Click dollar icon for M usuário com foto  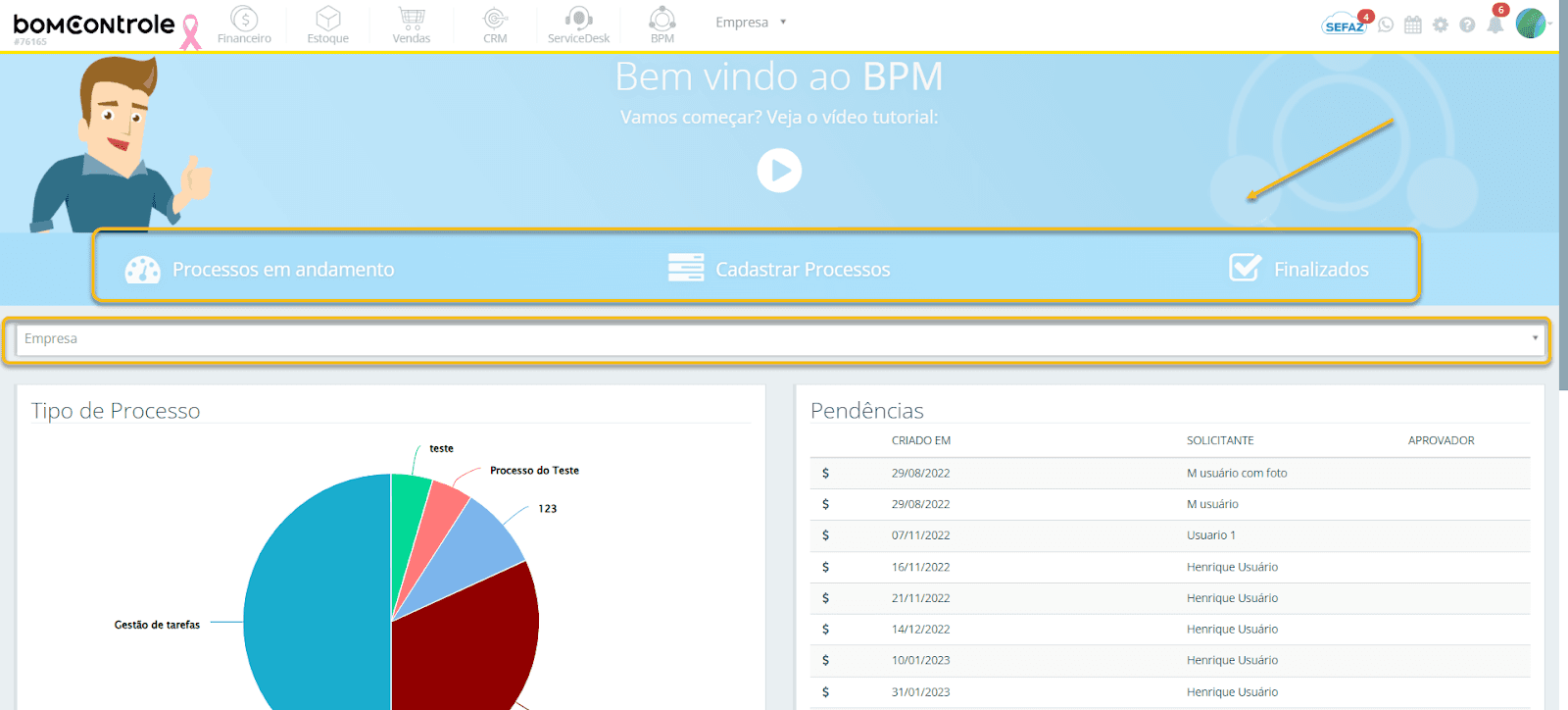[x=825, y=473]
